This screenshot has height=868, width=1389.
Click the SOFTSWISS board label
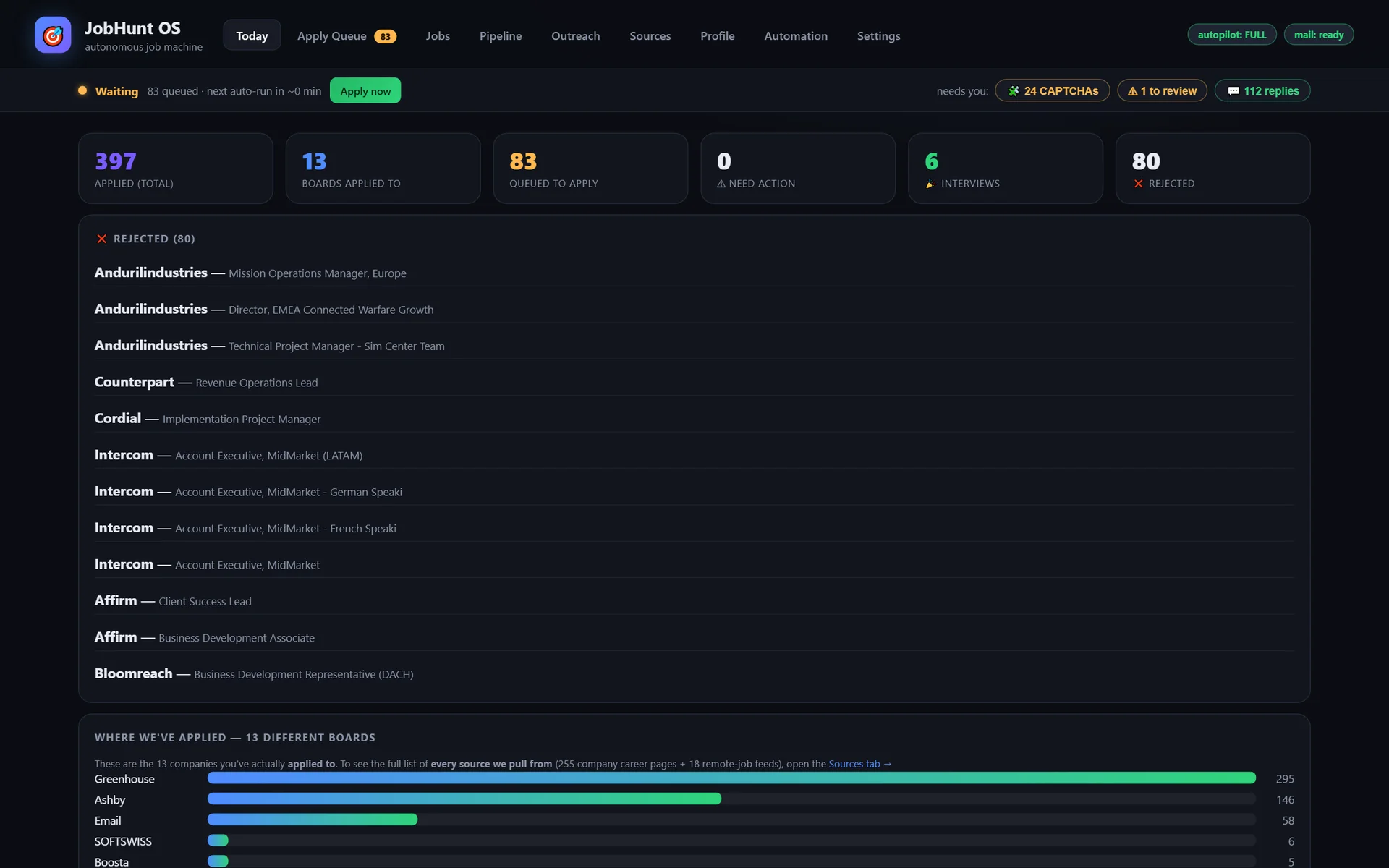tap(123, 842)
